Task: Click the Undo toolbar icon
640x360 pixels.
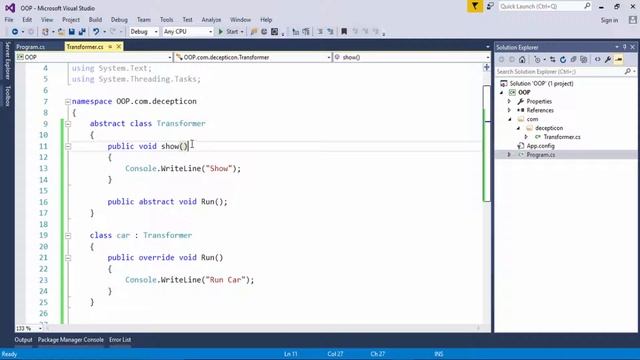Action: (x=96, y=31)
